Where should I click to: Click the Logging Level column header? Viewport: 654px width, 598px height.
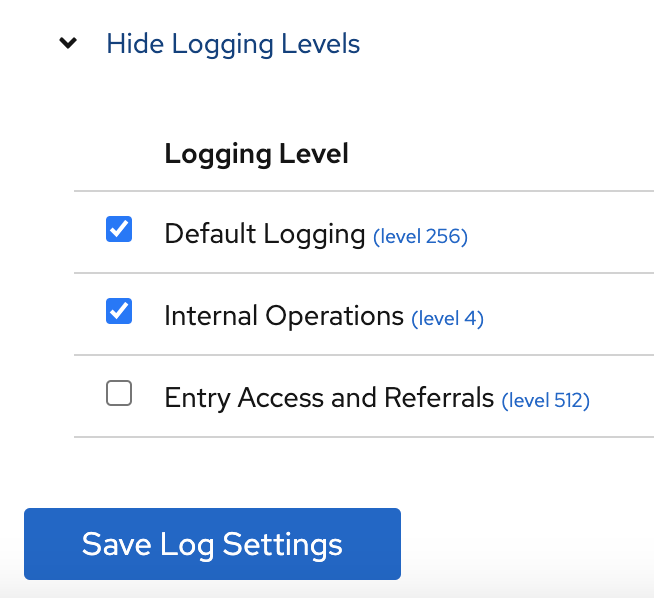pyautogui.click(x=256, y=154)
